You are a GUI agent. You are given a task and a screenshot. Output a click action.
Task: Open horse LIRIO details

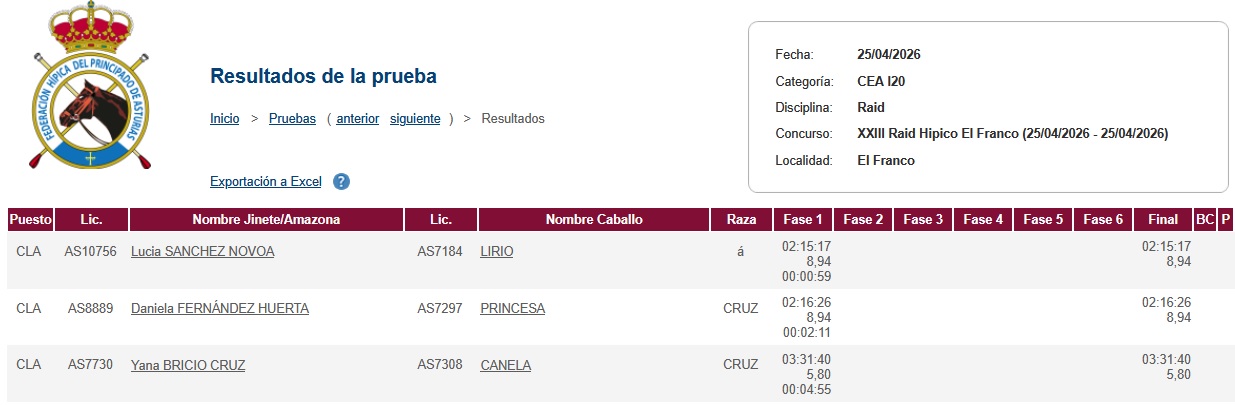496,252
